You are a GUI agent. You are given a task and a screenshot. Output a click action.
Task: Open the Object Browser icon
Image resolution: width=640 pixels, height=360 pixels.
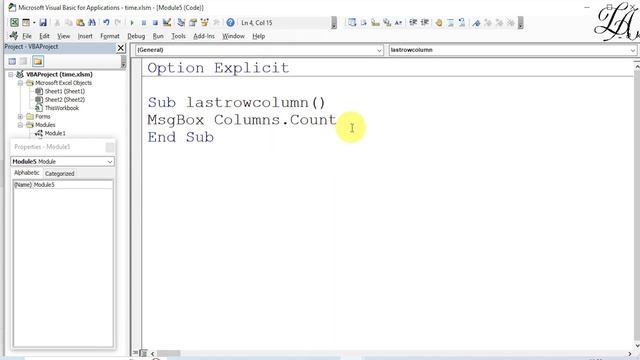(x=204, y=22)
